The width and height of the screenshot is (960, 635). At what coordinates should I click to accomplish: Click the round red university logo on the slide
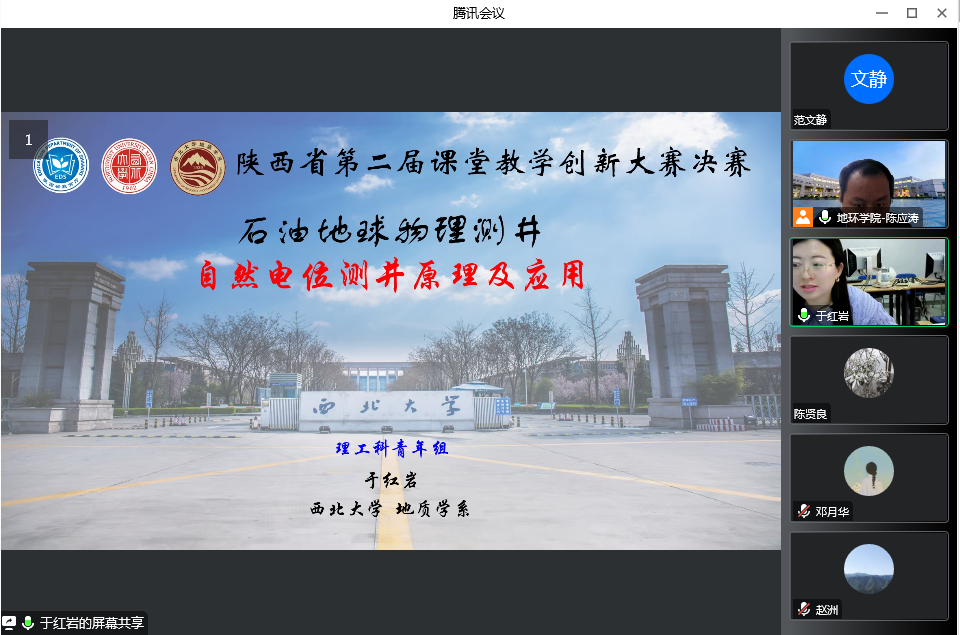tap(130, 165)
